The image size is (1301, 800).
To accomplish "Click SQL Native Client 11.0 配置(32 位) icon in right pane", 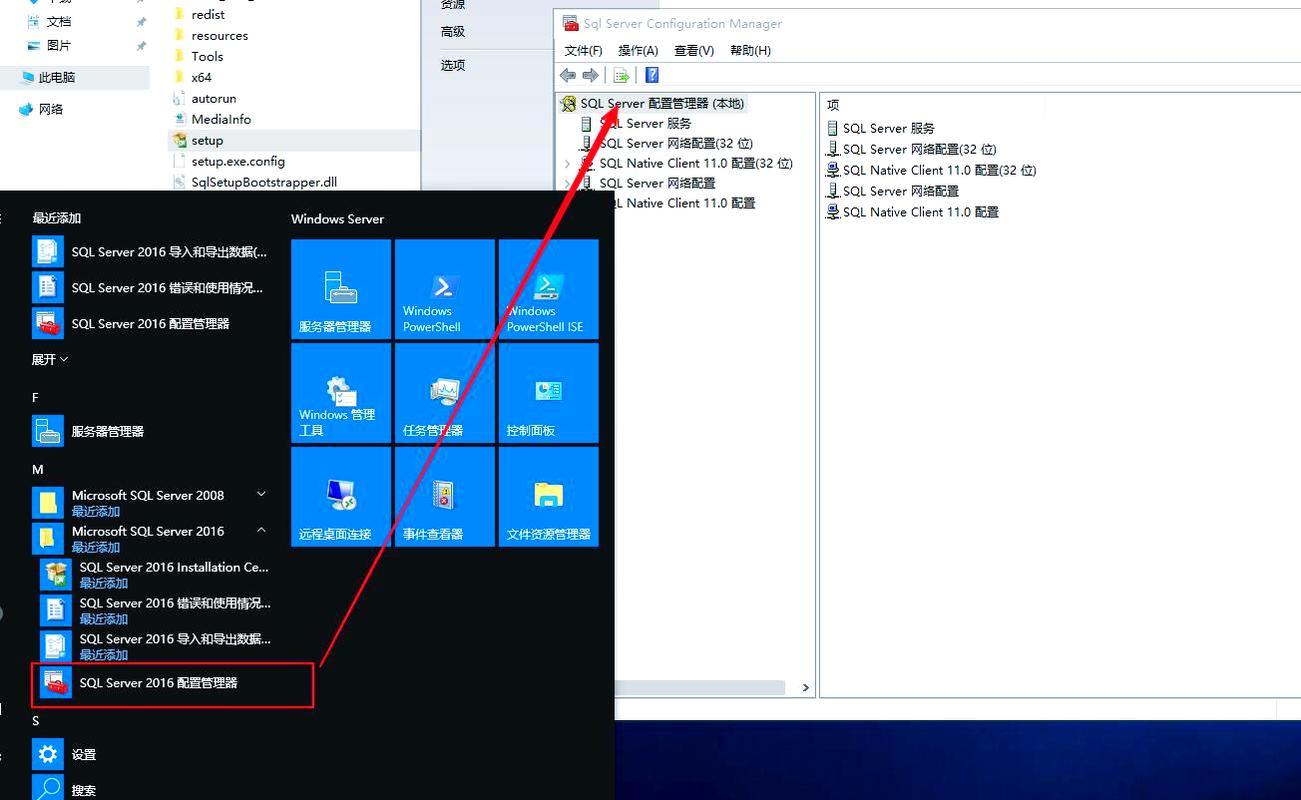I will (833, 170).
